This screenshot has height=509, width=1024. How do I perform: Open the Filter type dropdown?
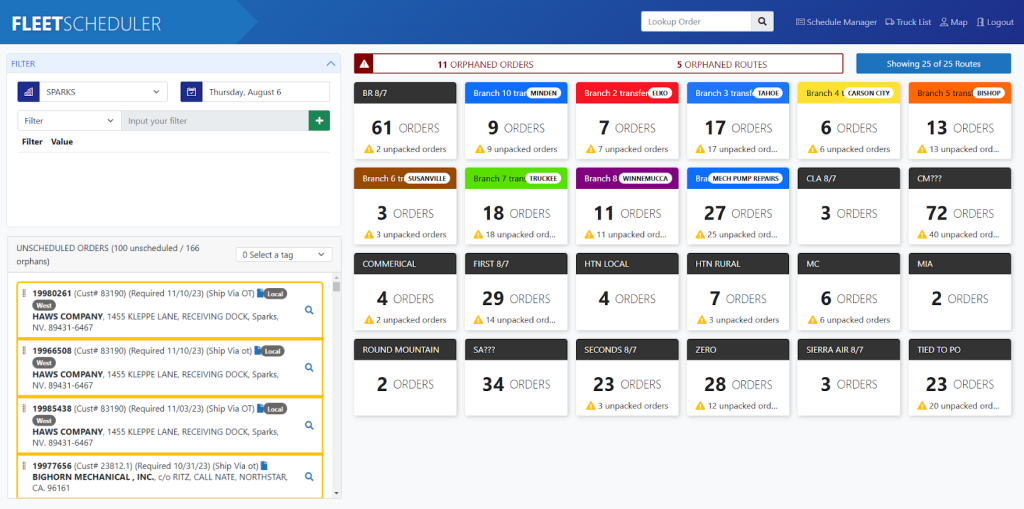[x=69, y=121]
